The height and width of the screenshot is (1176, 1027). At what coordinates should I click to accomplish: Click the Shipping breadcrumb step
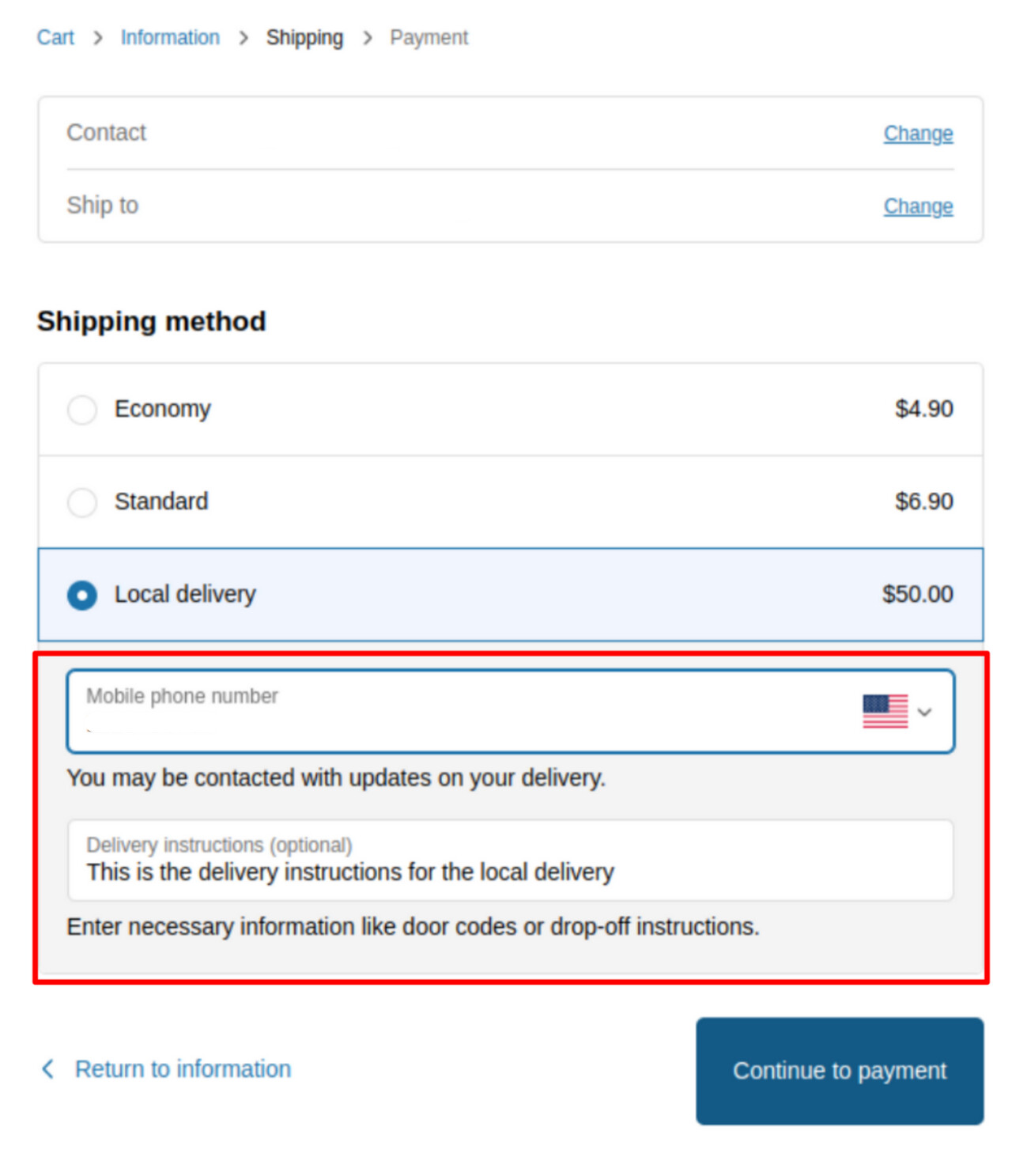pyautogui.click(x=304, y=37)
